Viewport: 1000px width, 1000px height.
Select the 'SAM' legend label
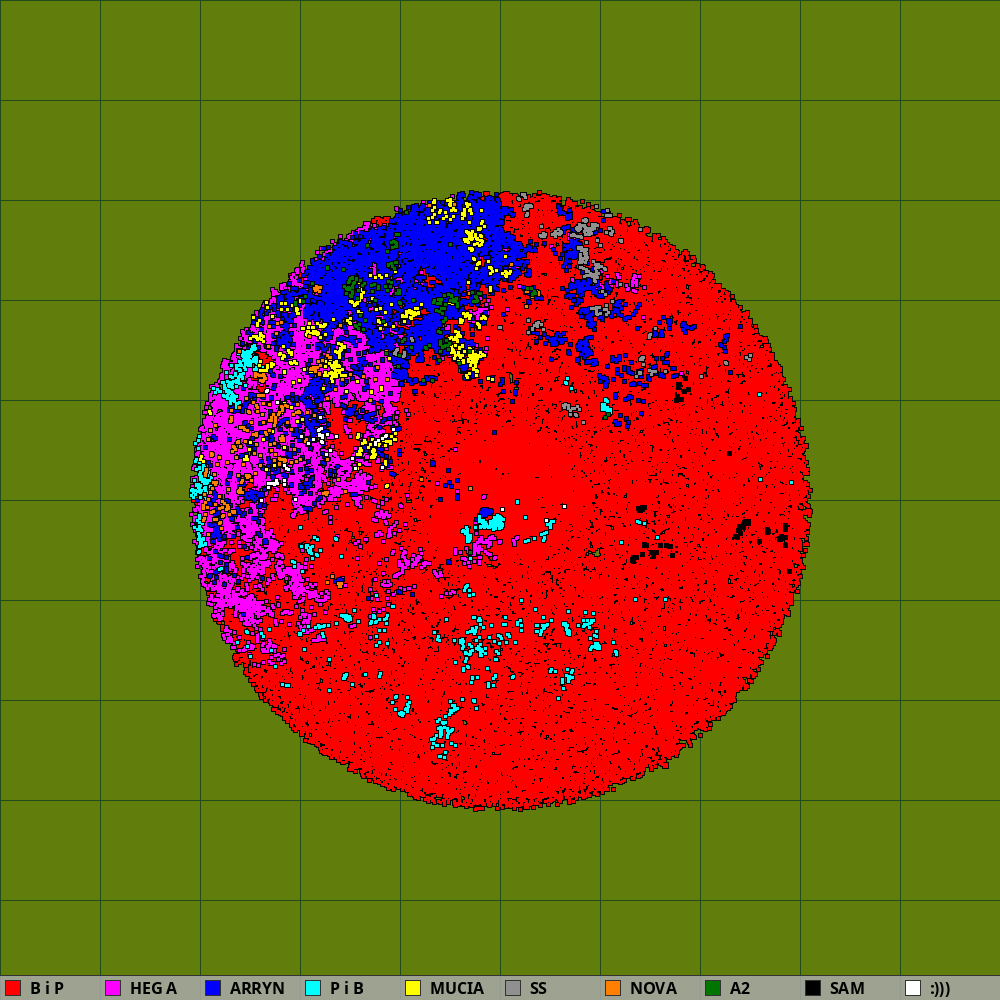(x=847, y=988)
